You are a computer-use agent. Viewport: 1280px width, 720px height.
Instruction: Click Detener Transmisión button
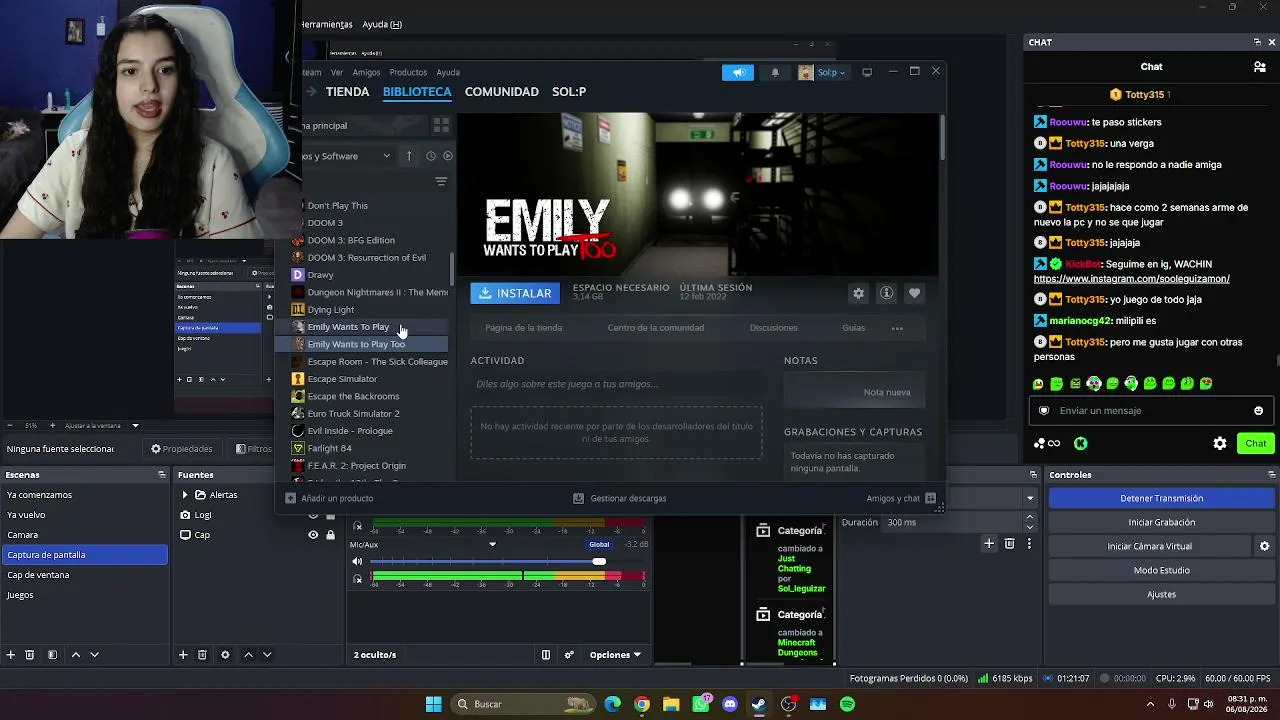click(1161, 498)
